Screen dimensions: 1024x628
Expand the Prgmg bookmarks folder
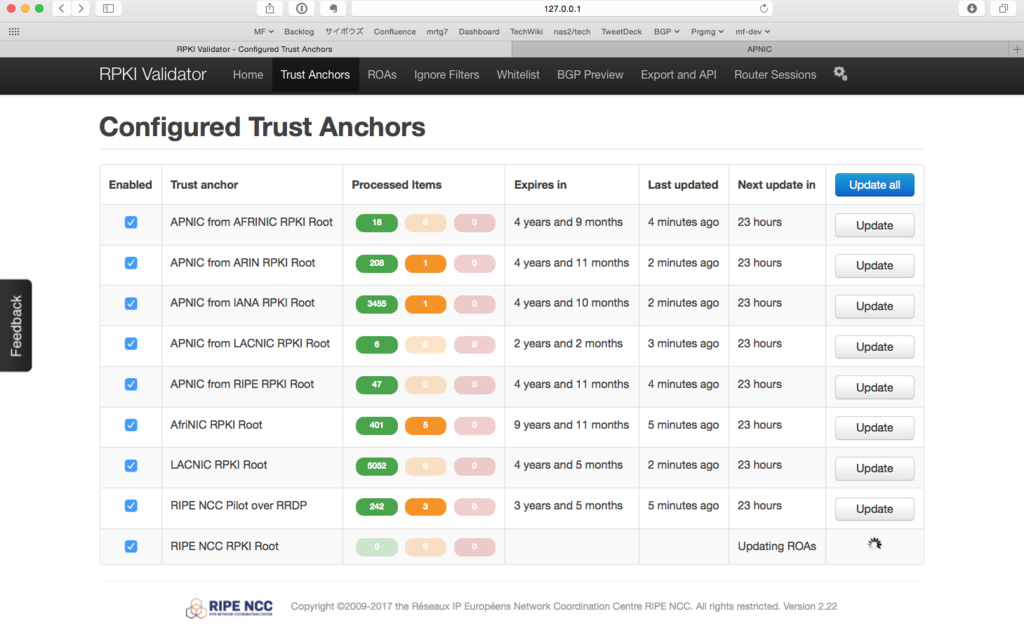pos(707,31)
